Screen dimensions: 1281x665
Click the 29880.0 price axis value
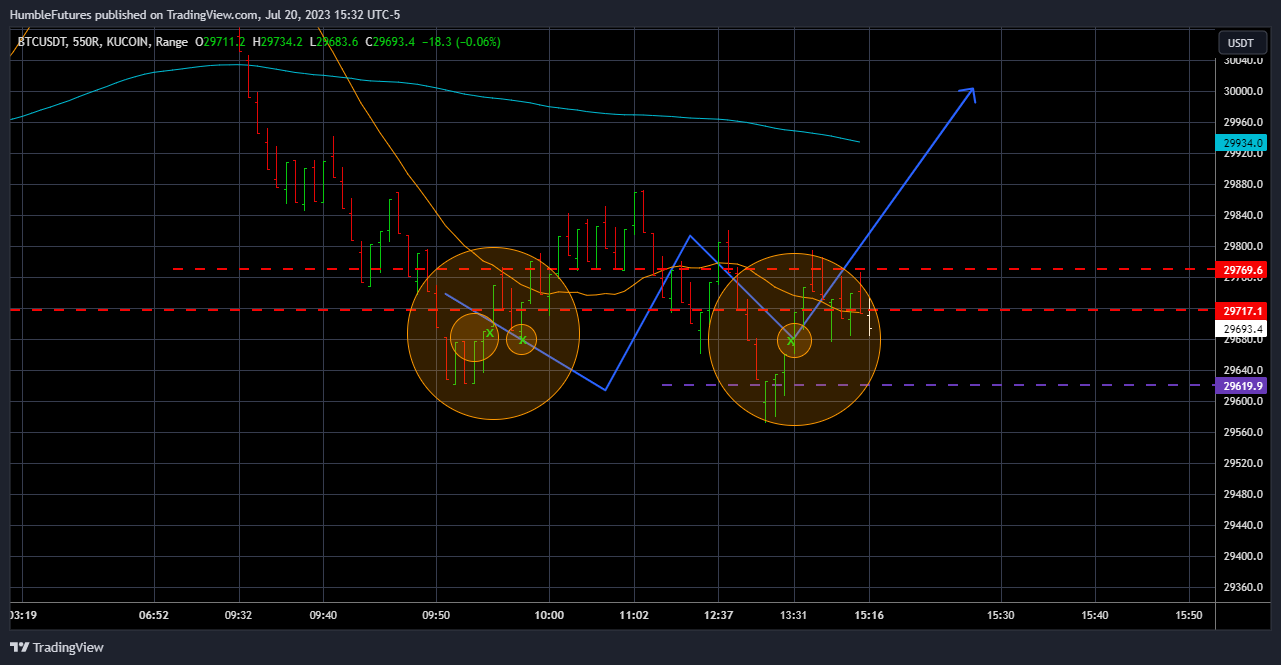[1244, 184]
